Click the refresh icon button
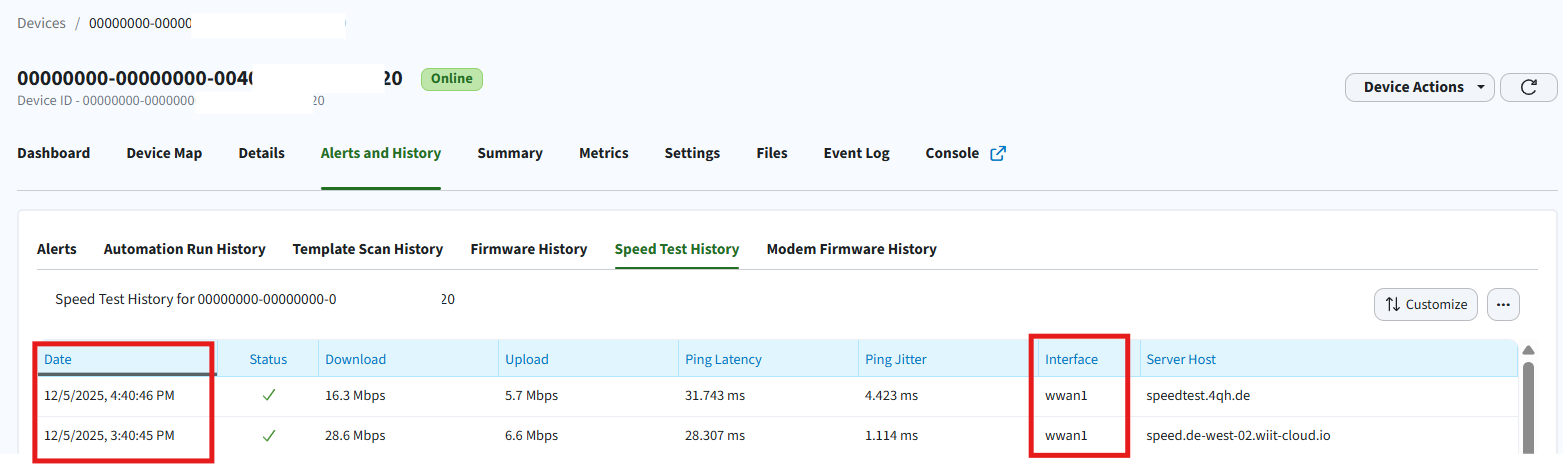This screenshot has width=1563, height=464. (1528, 88)
